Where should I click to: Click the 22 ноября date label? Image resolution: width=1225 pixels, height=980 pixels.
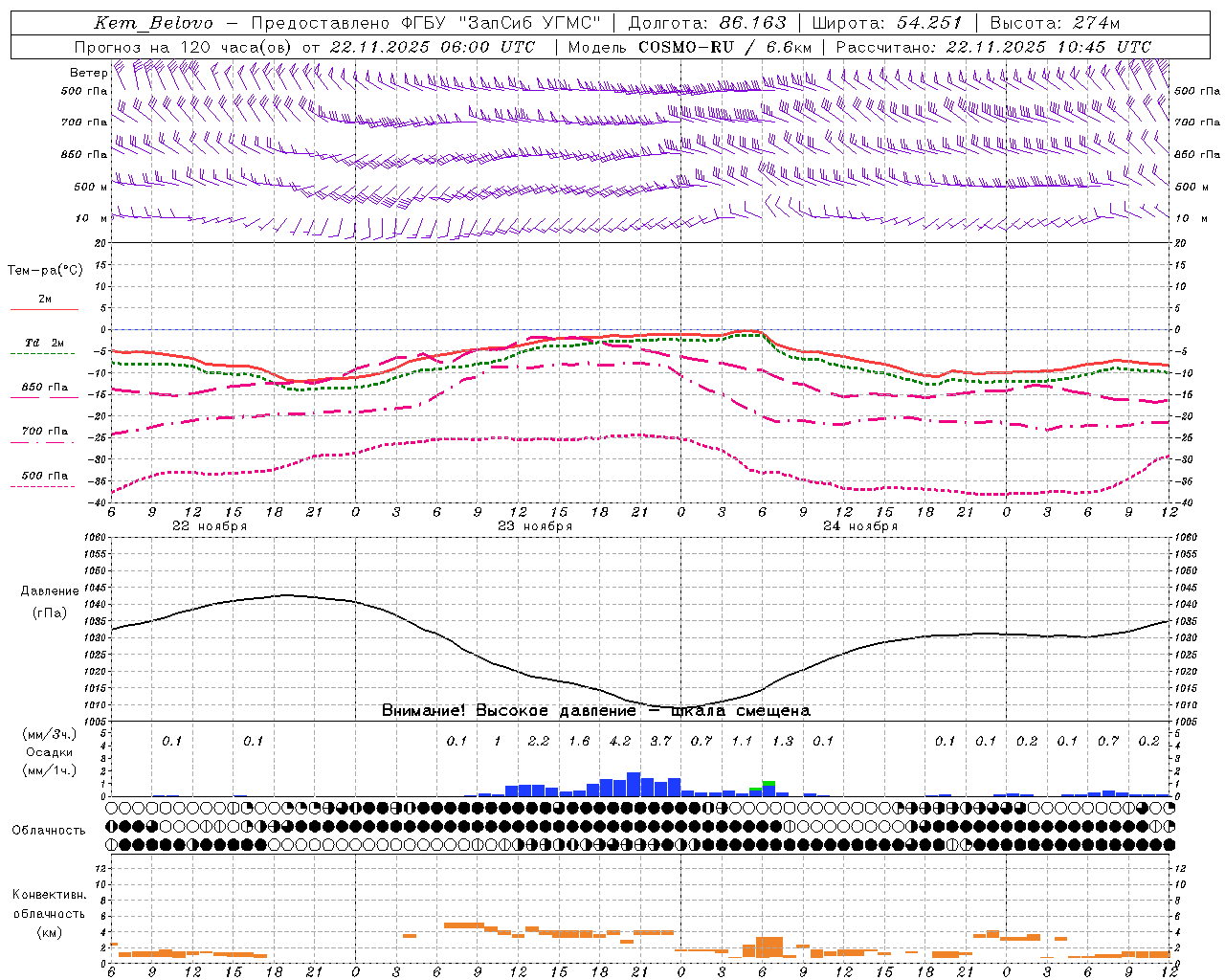click(210, 526)
